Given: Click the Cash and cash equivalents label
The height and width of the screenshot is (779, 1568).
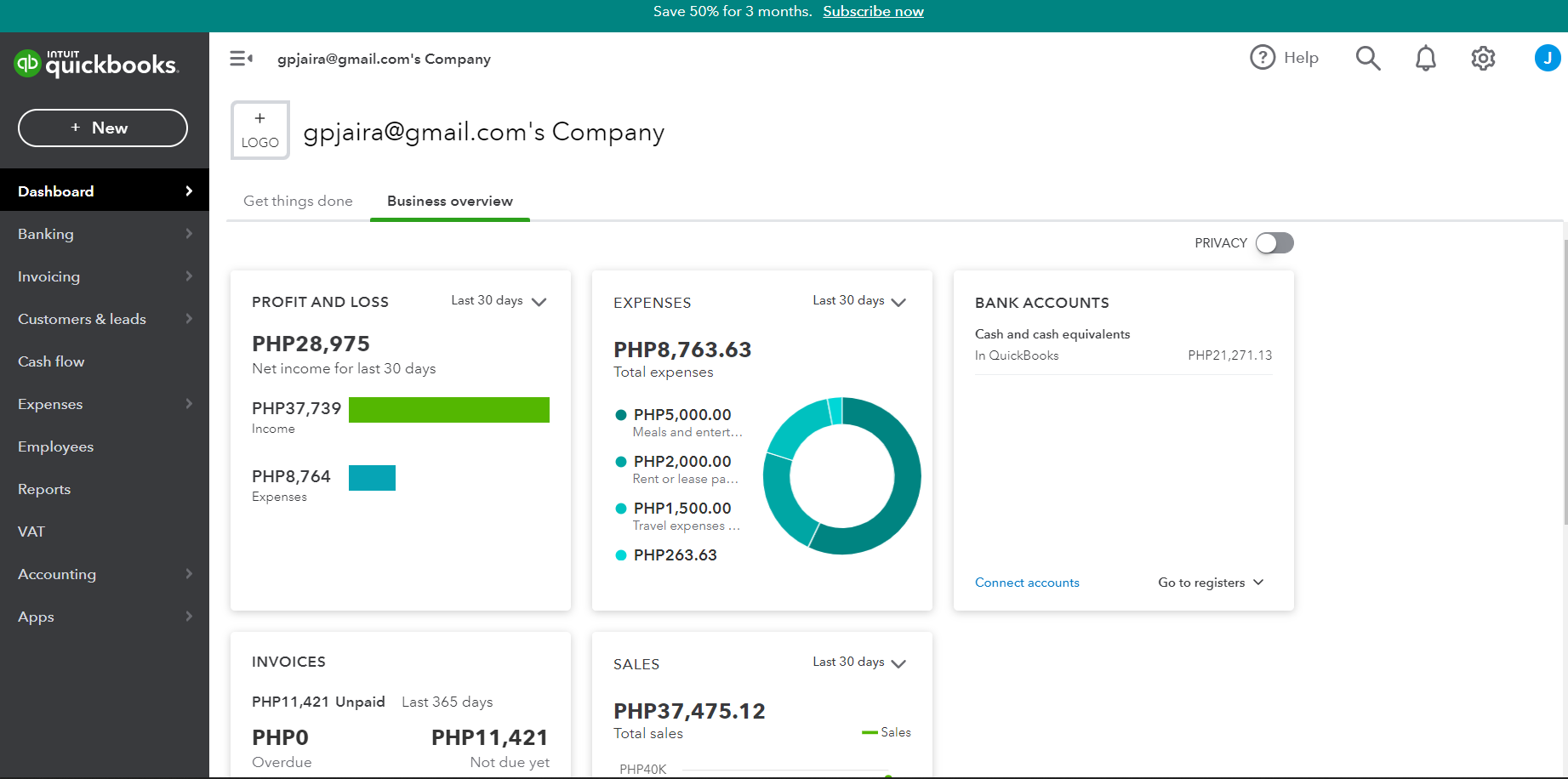Looking at the screenshot, I should pos(1052,334).
